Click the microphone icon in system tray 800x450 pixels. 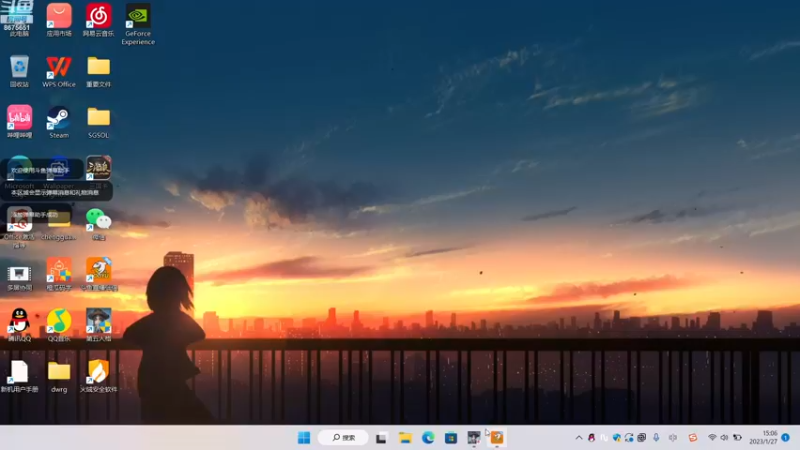656,438
